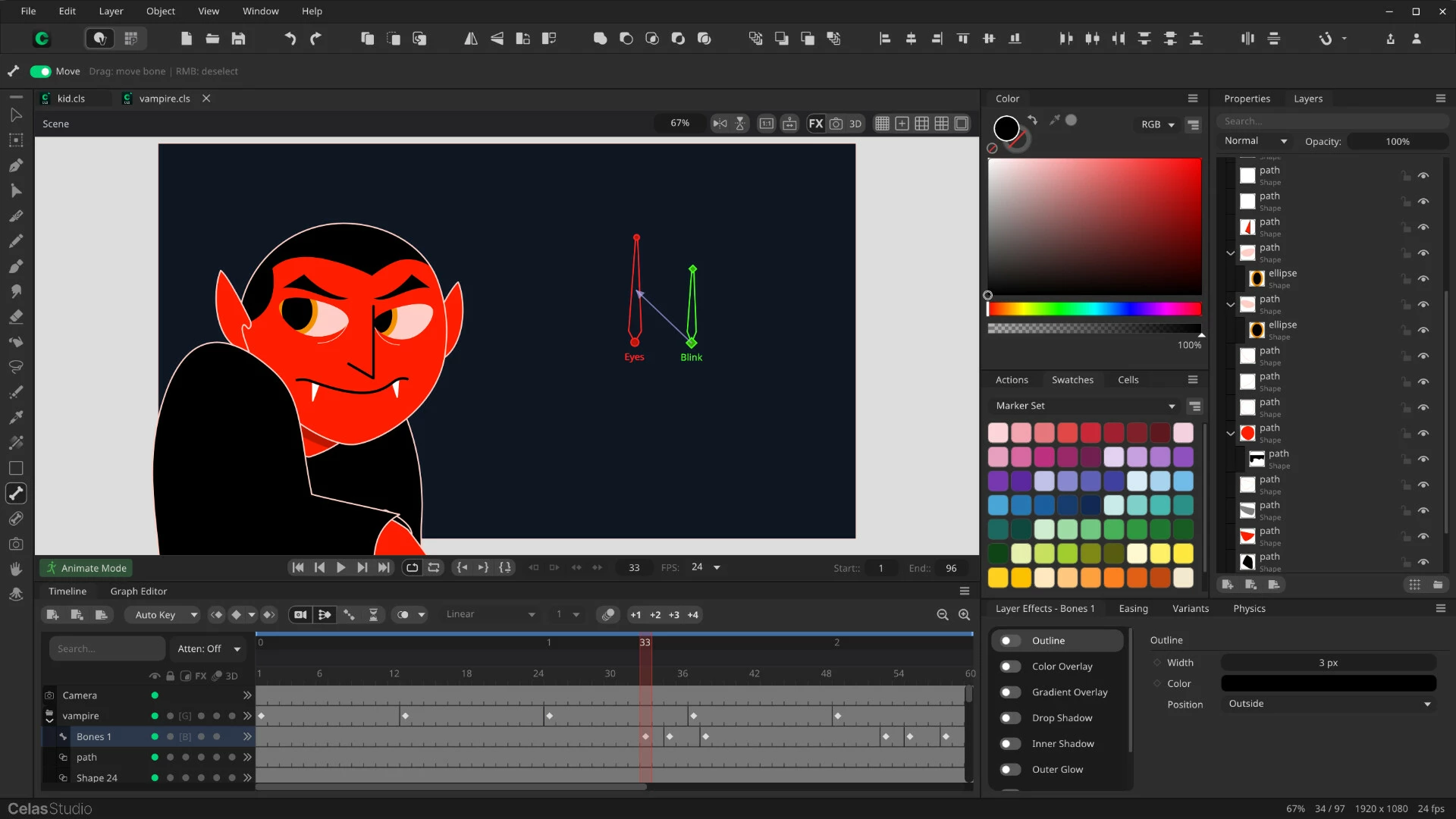This screenshot has height=819, width=1456.
Task: Save the project with the floppy icon
Action: (x=238, y=39)
